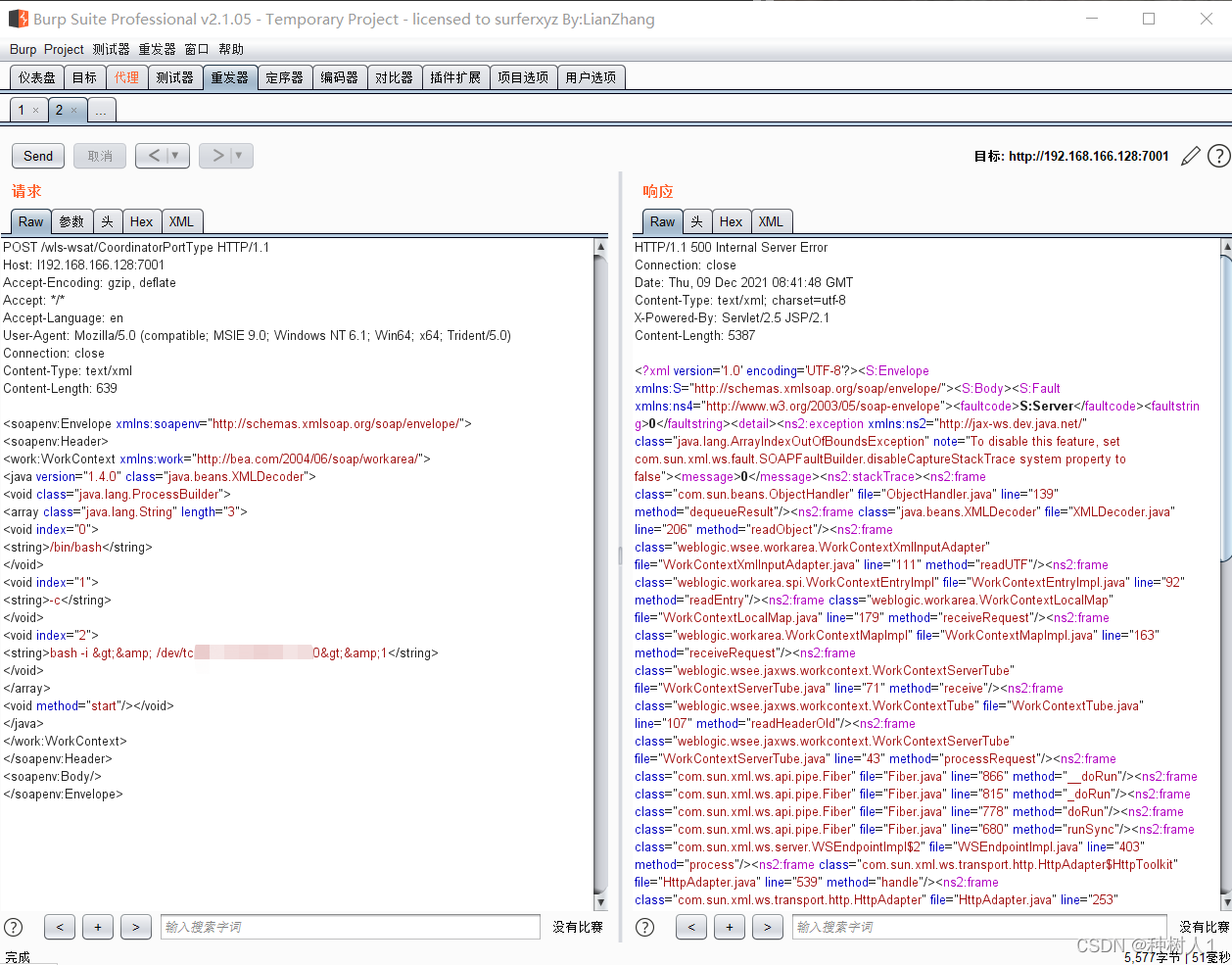
Task: Select response 头 headers tab
Action: point(697,221)
